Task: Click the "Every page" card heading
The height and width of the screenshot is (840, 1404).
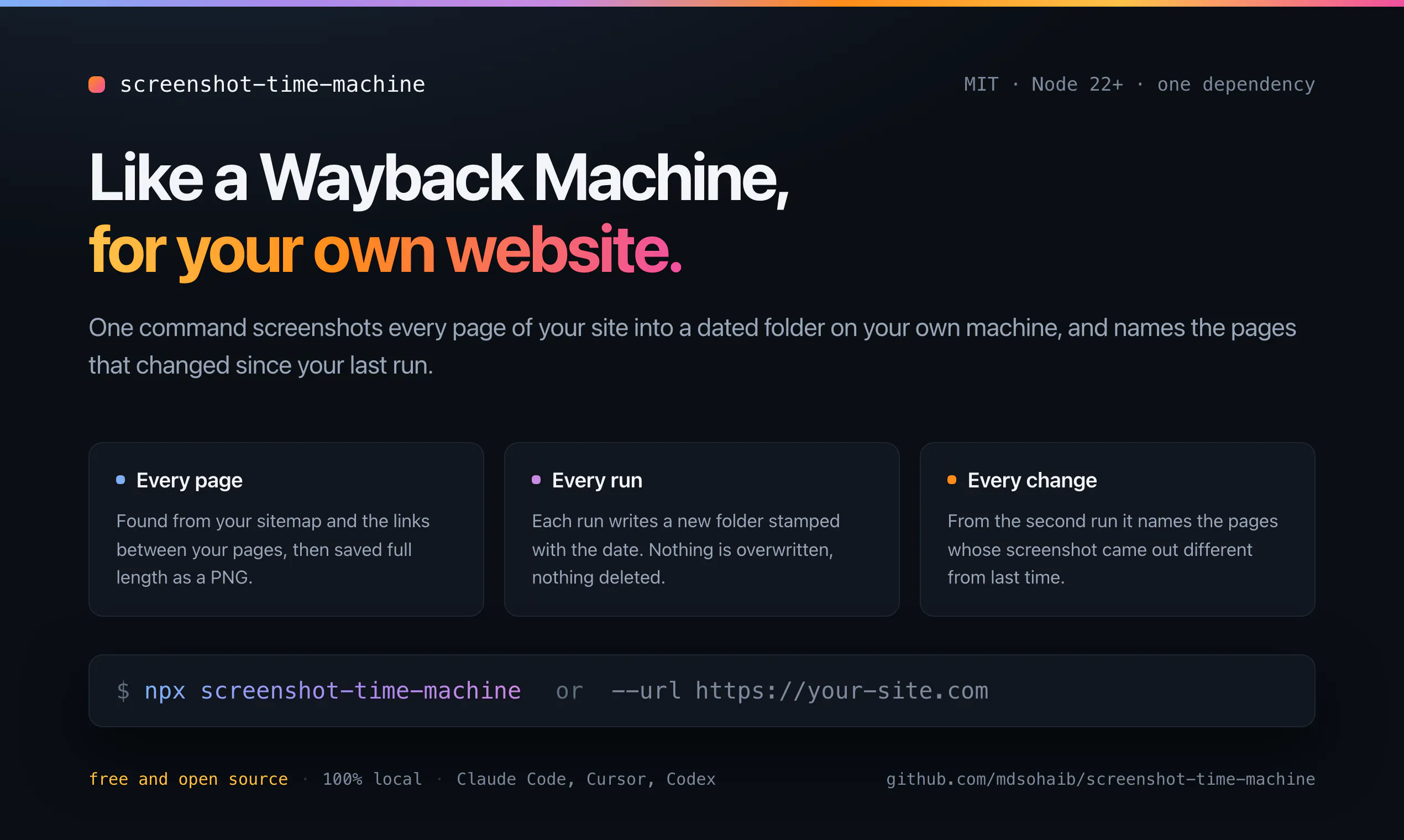Action: pyautogui.click(x=189, y=480)
